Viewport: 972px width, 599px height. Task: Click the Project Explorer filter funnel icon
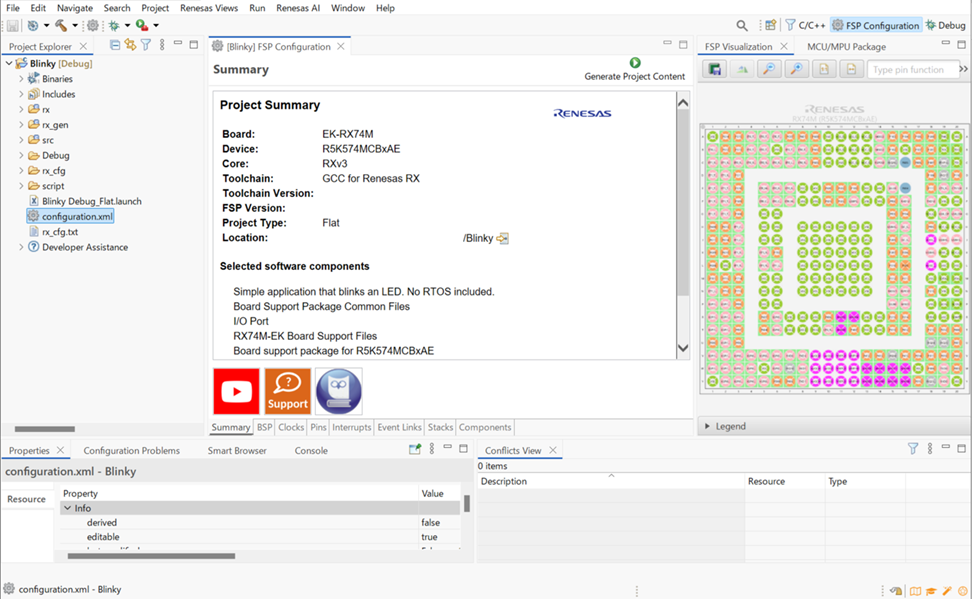coord(146,45)
